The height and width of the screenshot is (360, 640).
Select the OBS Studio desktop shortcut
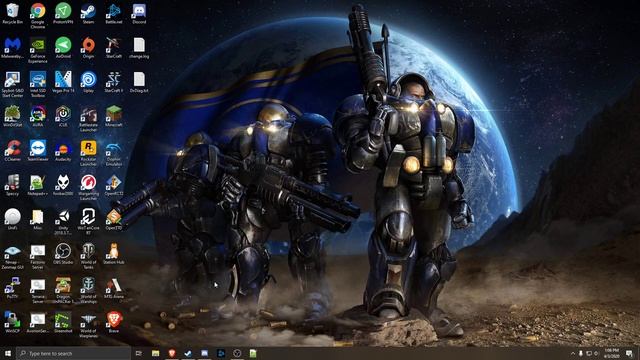(63, 254)
